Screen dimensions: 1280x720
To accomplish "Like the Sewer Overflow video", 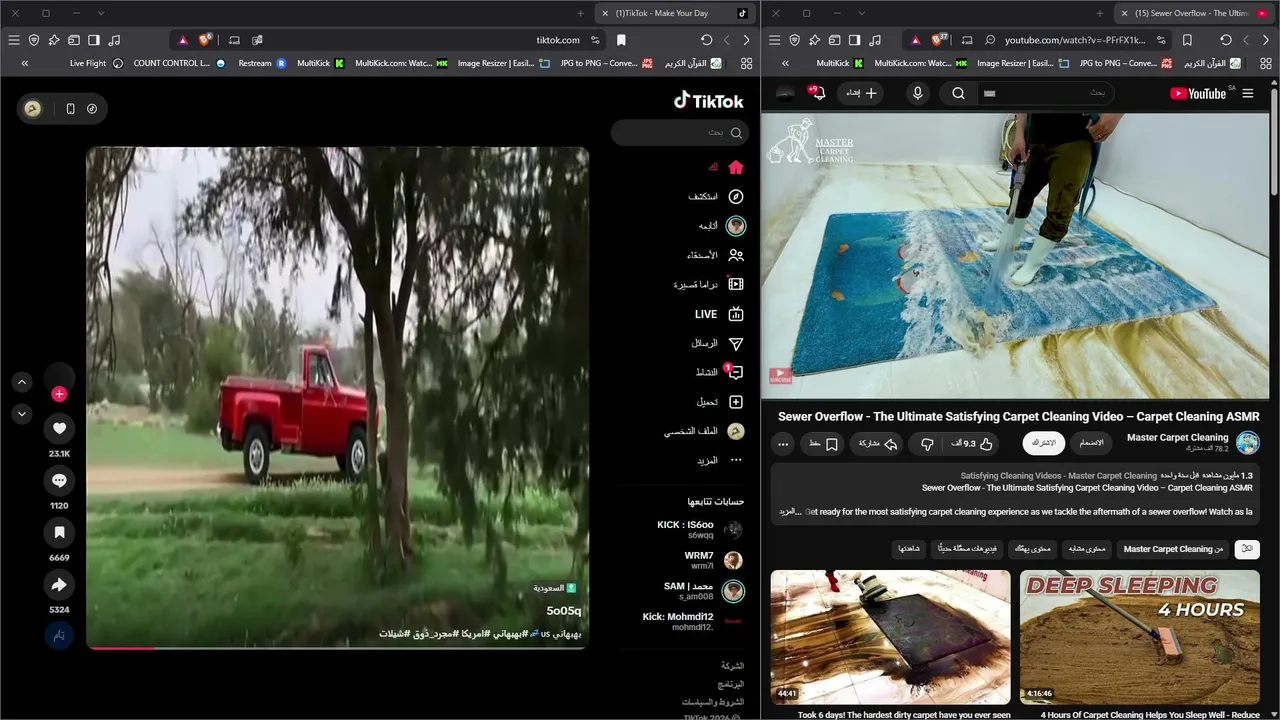I will [x=972, y=444].
